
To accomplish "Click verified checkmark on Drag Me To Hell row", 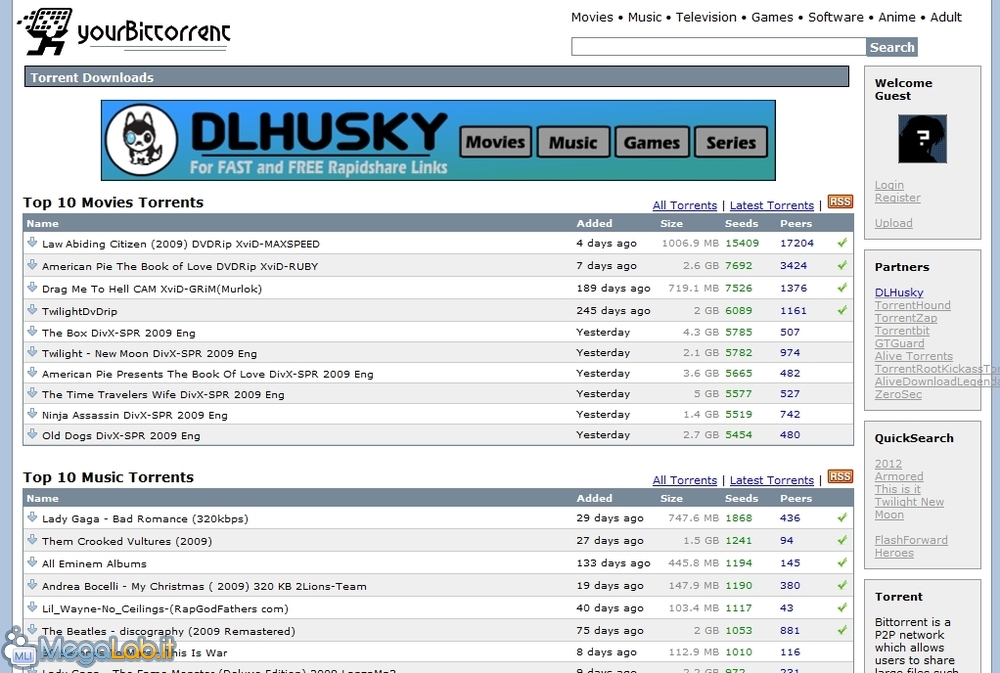I will click(x=842, y=288).
